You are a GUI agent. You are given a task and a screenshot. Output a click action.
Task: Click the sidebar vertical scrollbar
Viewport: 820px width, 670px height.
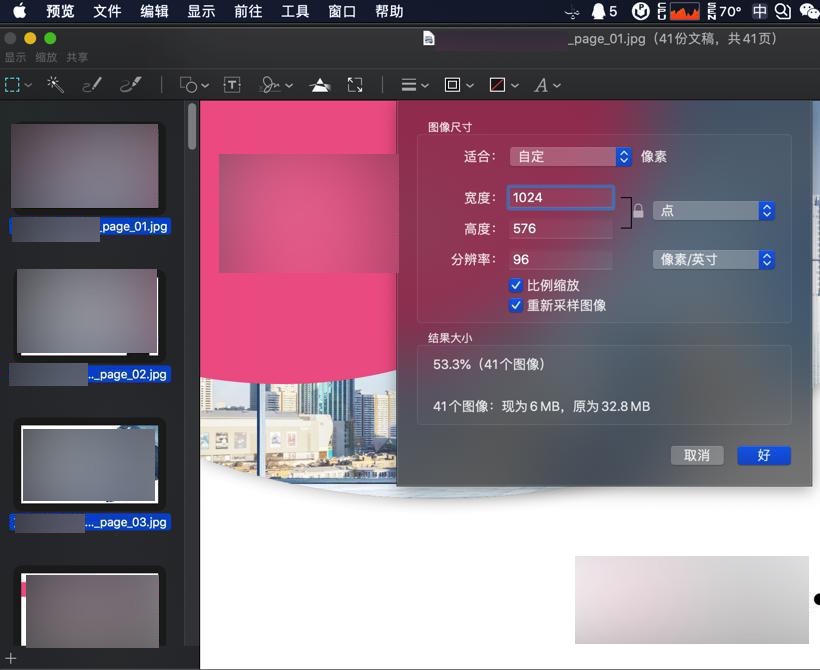coord(192,127)
